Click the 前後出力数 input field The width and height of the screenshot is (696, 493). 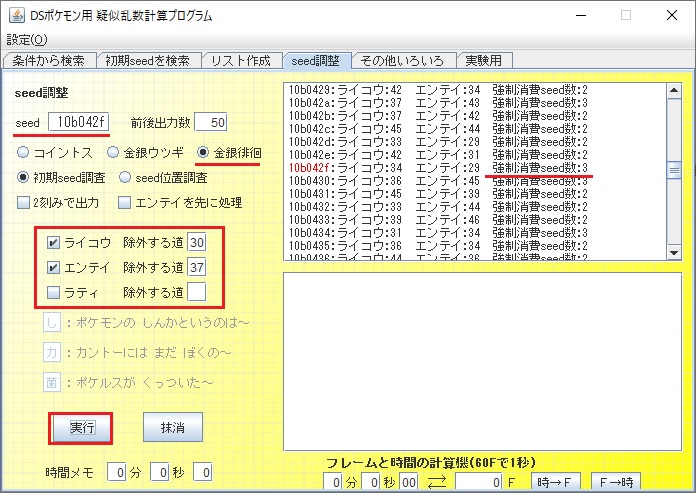(x=211, y=122)
